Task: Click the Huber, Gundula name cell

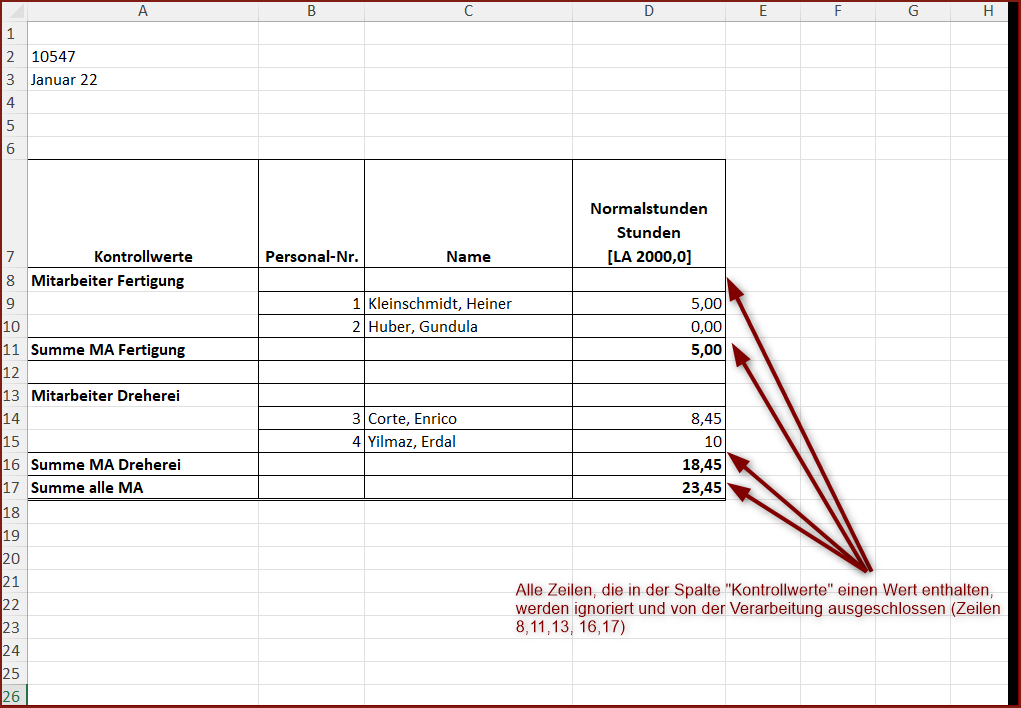Action: click(x=468, y=326)
